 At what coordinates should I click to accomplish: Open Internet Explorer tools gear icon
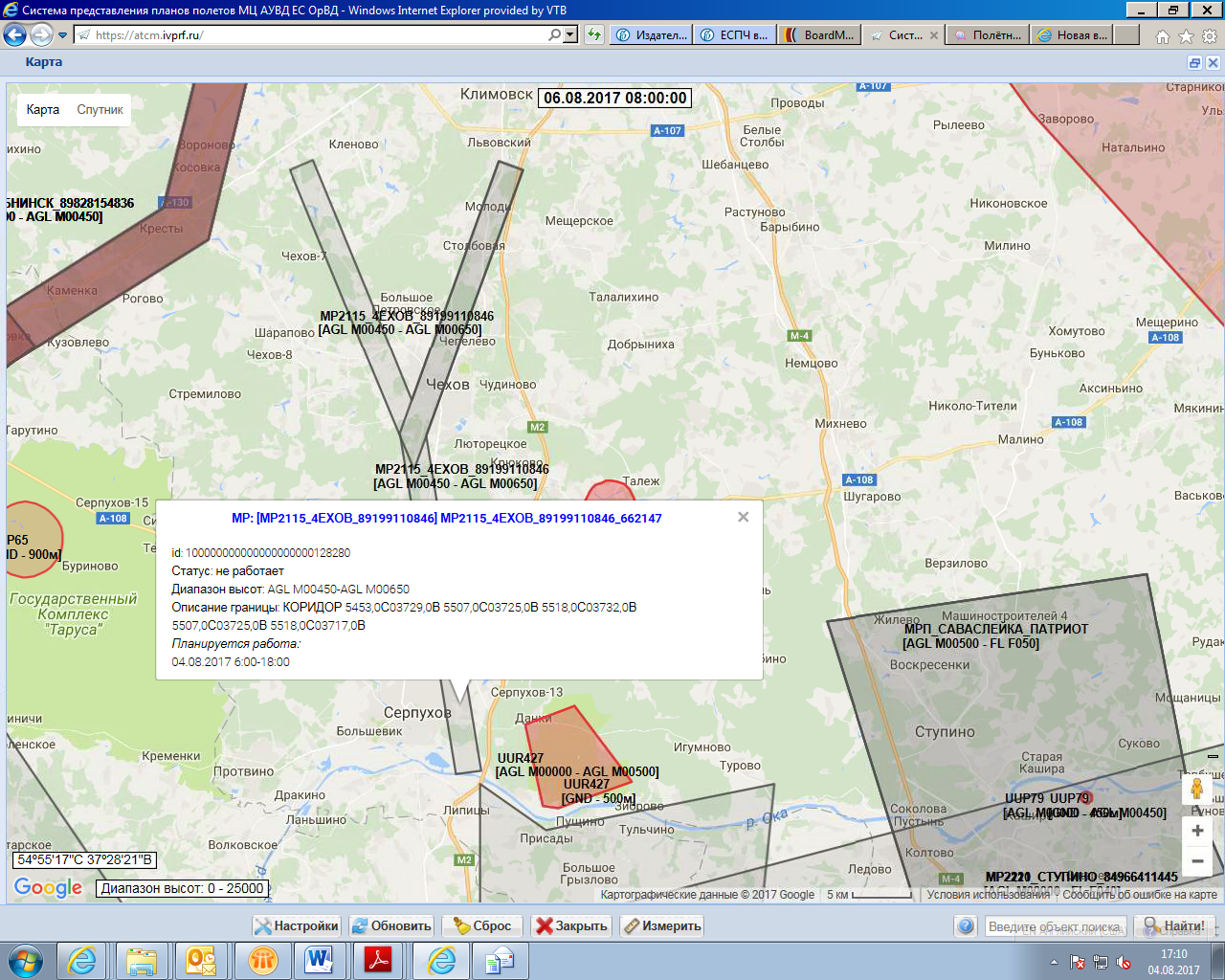tap(1209, 36)
